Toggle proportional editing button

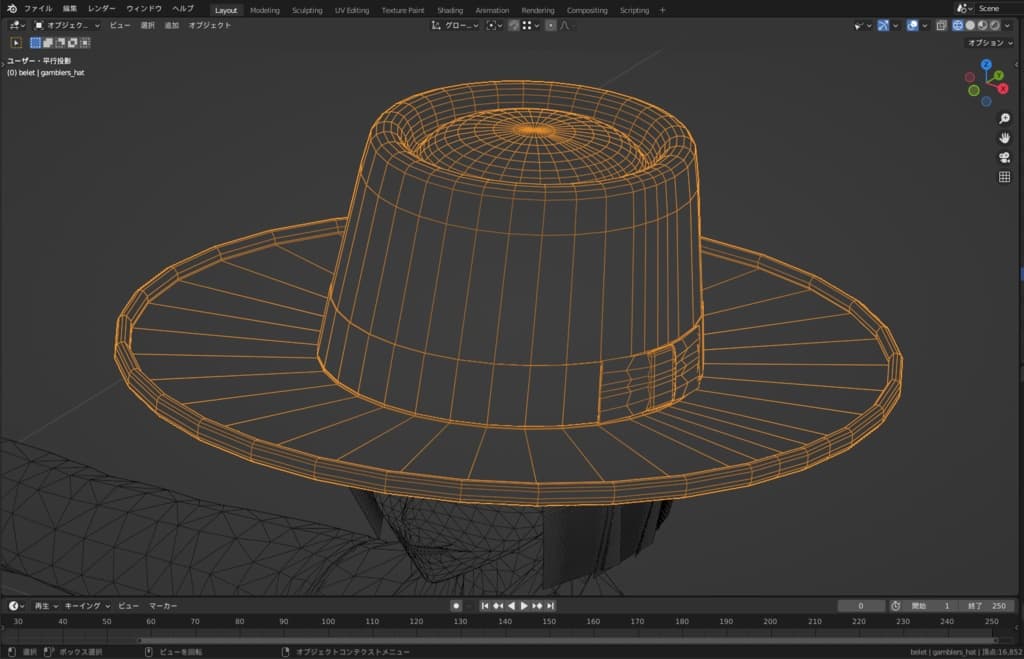(551, 25)
